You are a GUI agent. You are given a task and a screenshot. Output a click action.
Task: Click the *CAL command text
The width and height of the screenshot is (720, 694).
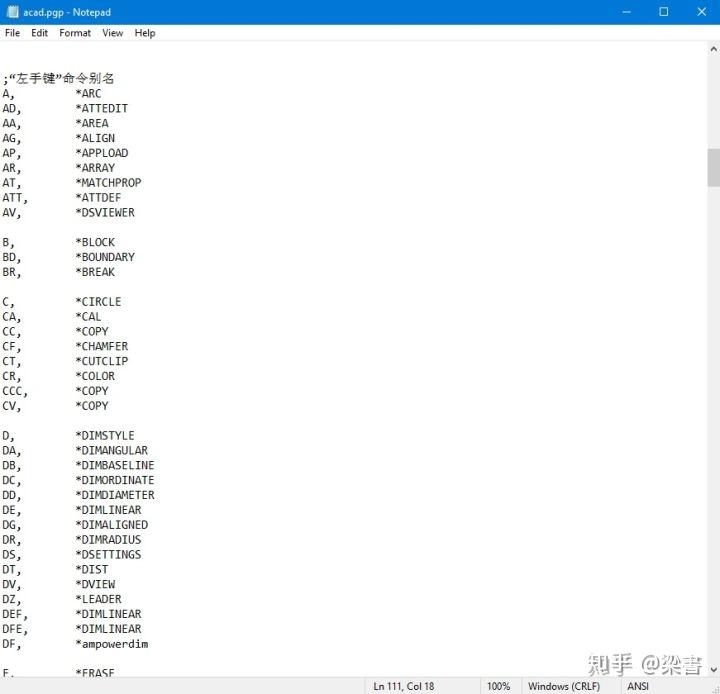(88, 316)
